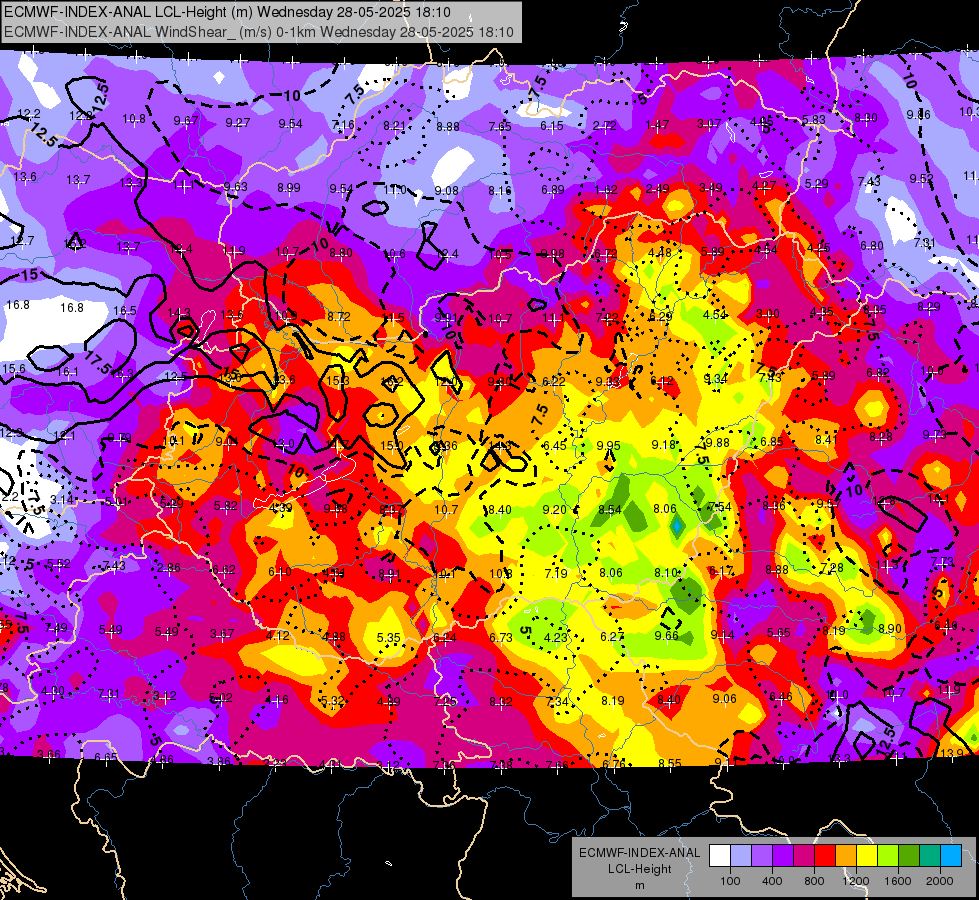Screen dimensions: 979x900
Task: Click the grid value '4.48'
Action: tap(660, 252)
